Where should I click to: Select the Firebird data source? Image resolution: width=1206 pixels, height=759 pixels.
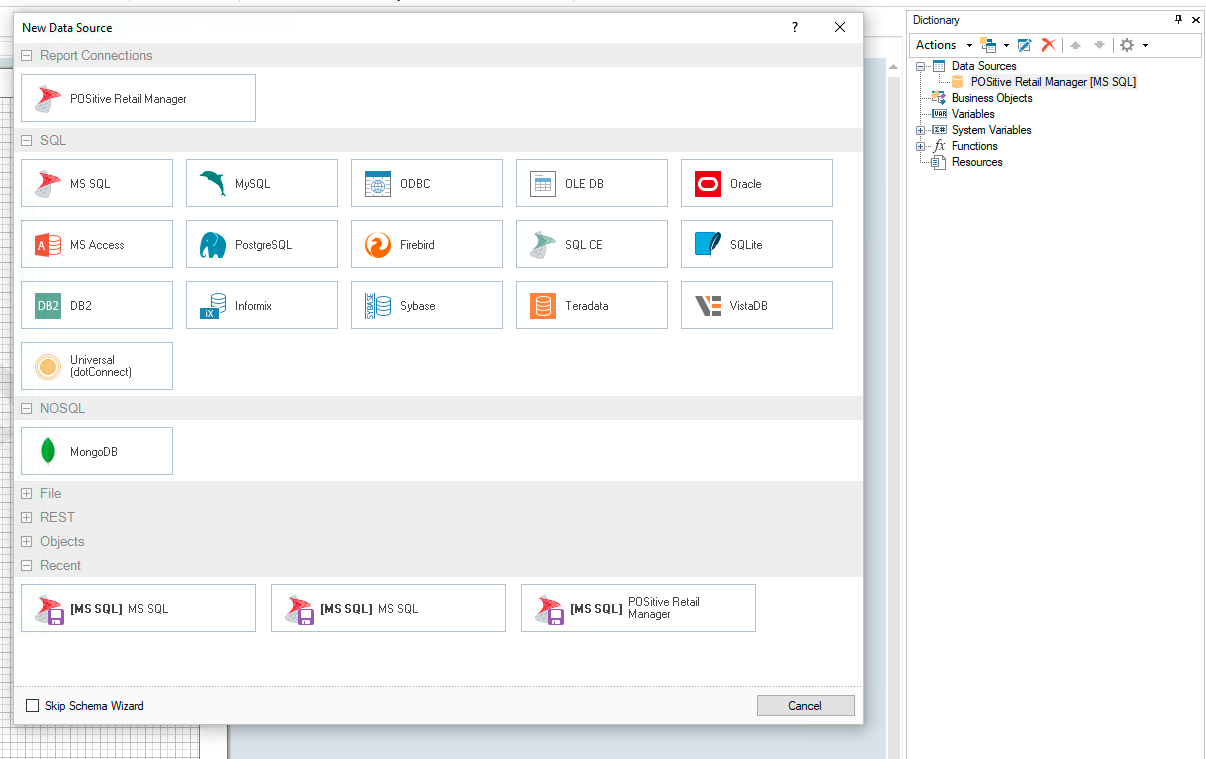(427, 244)
